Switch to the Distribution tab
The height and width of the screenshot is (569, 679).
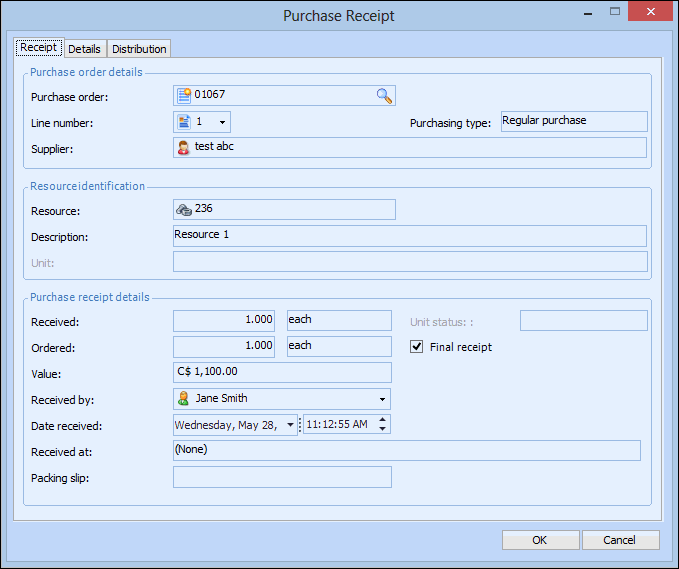pos(139,49)
